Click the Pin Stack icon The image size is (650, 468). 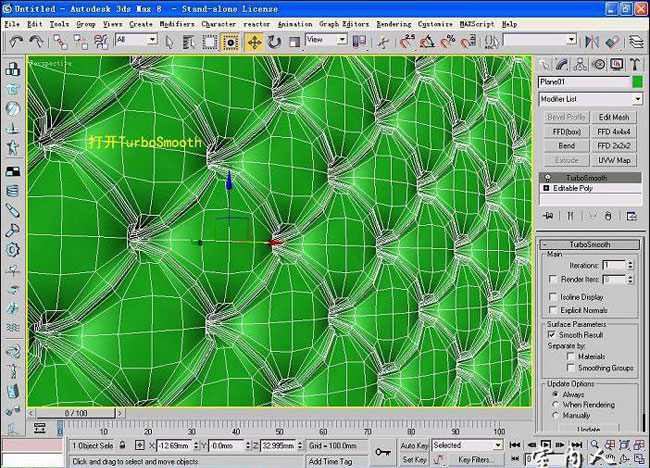pyautogui.click(x=548, y=216)
